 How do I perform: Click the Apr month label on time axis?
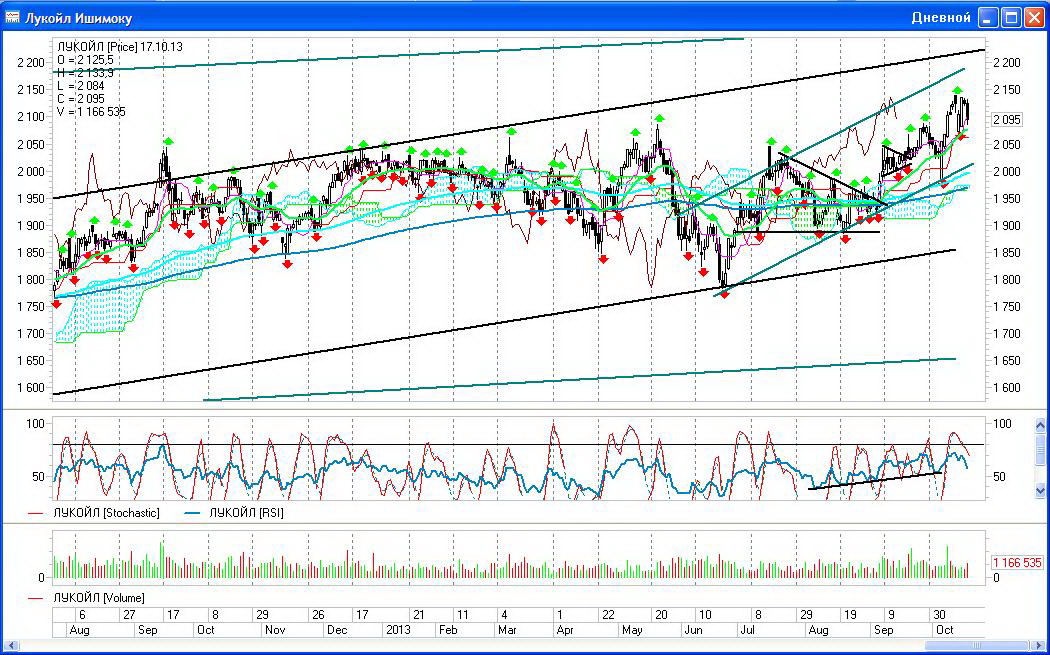click(x=565, y=630)
